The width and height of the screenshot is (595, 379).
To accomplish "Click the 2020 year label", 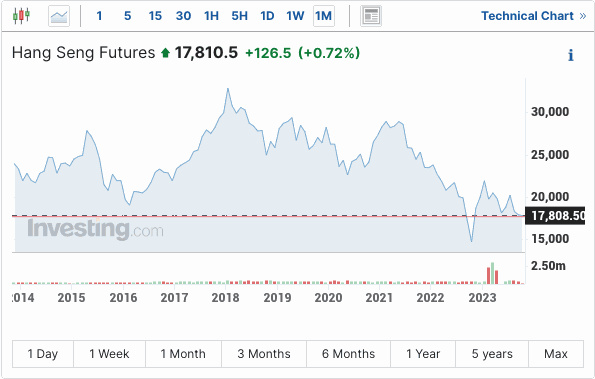I will [x=328, y=297].
